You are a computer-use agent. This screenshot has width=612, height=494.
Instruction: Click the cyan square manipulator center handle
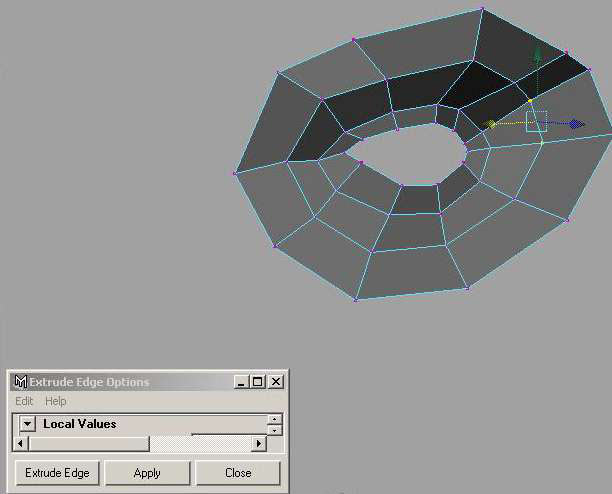point(536,122)
